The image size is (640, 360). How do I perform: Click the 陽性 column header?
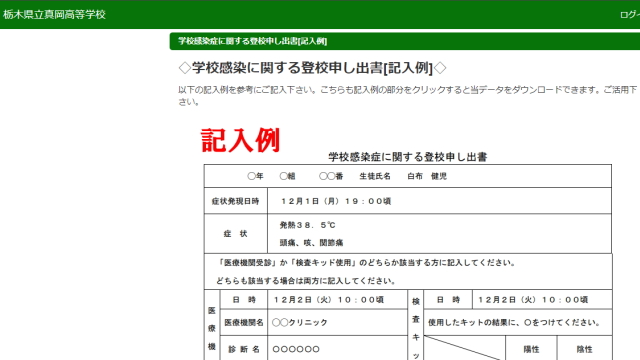[531, 349]
